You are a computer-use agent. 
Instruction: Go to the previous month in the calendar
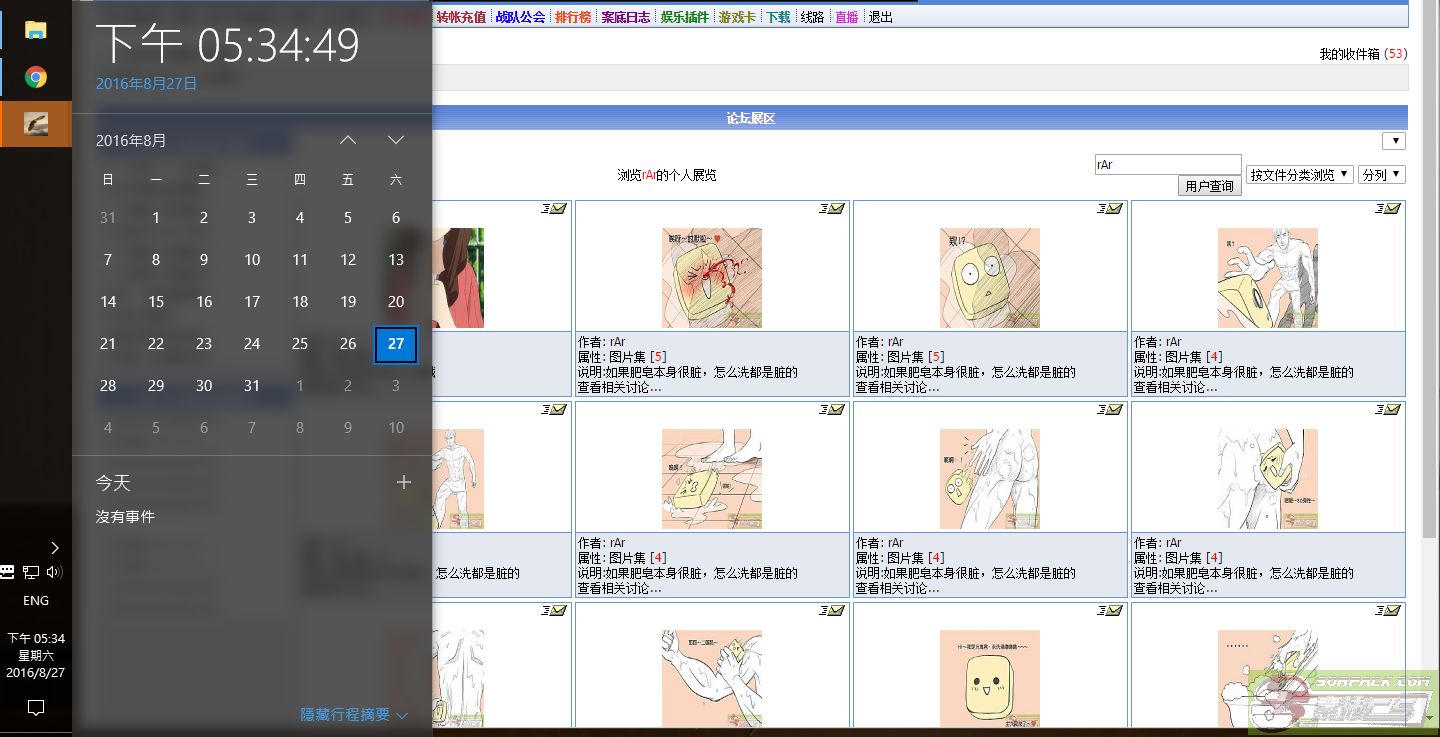[x=348, y=140]
